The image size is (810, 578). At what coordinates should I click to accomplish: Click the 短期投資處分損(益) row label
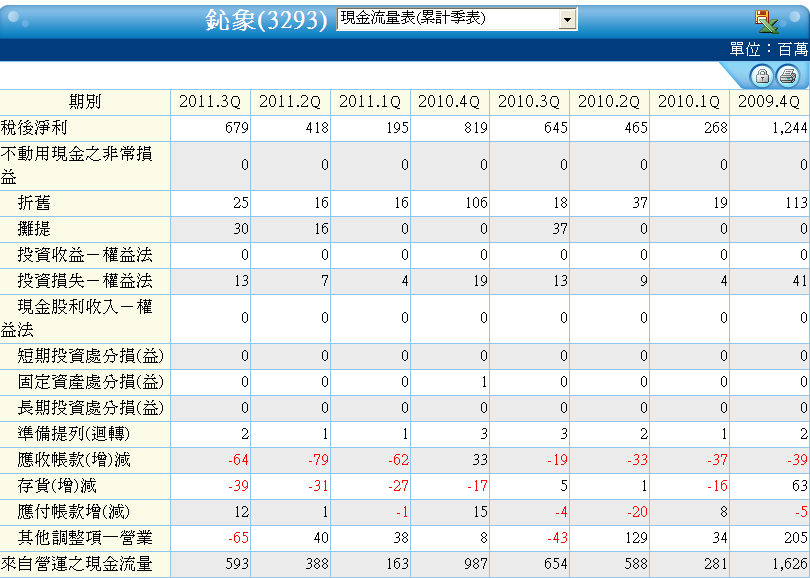point(90,356)
